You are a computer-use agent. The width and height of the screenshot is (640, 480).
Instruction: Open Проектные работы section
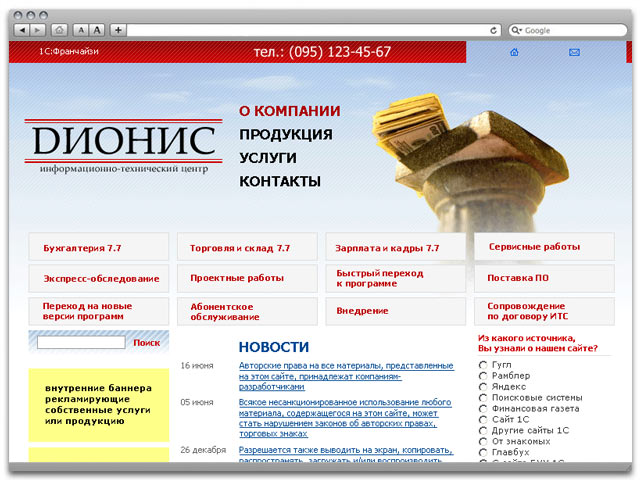click(247, 278)
